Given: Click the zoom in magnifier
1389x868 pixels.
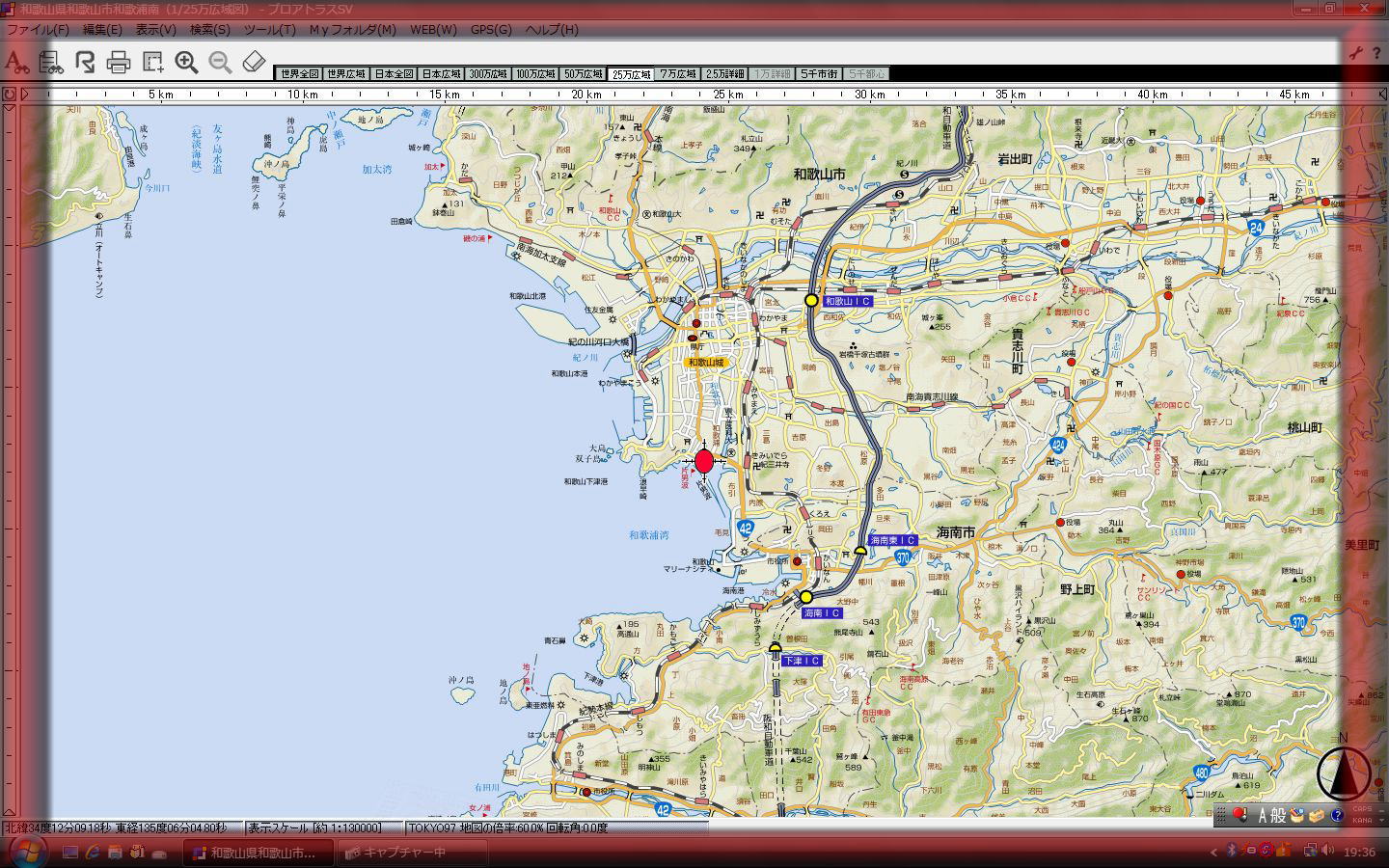Looking at the screenshot, I should (186, 63).
